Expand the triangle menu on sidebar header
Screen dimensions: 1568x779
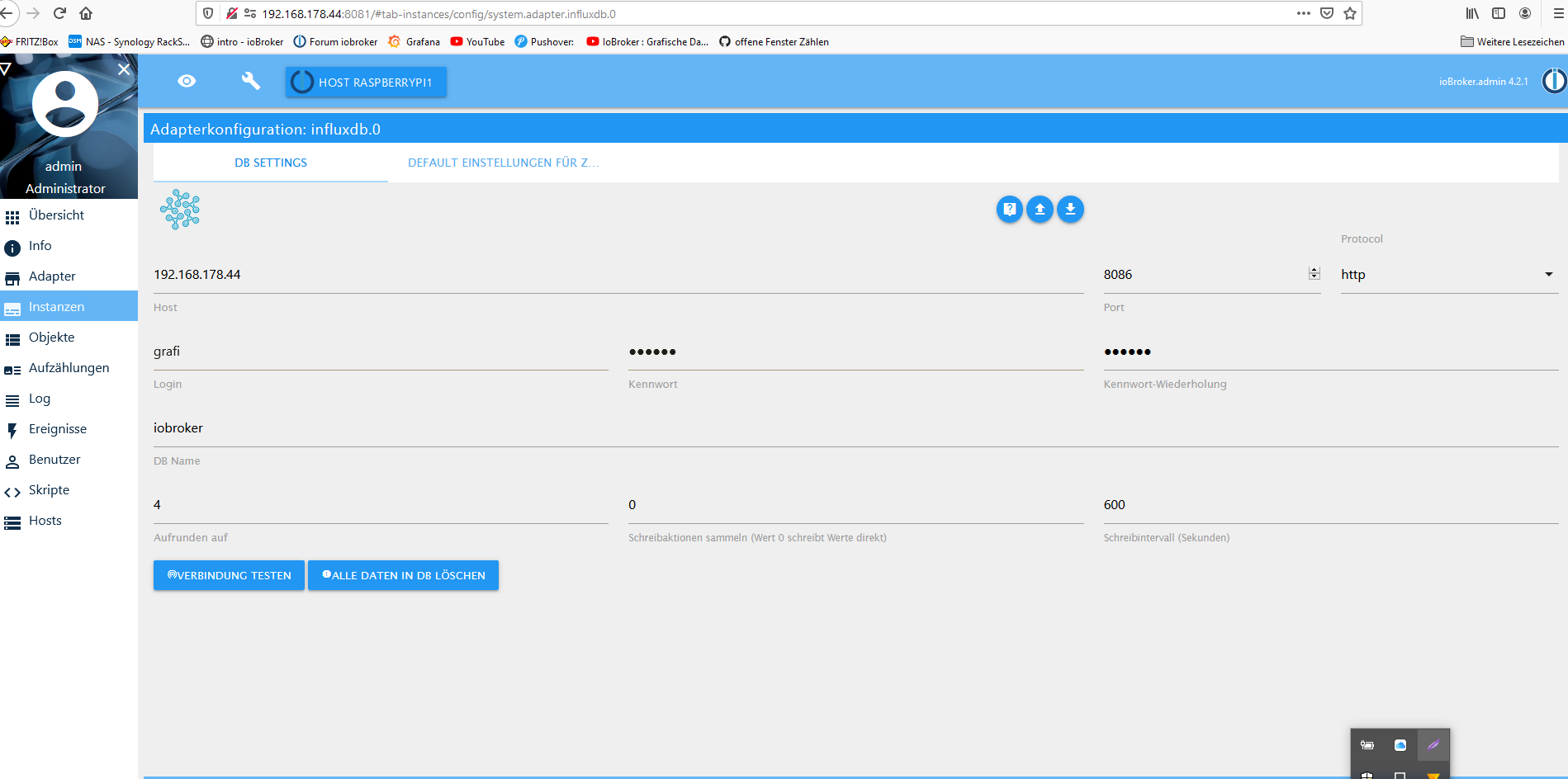tap(5, 68)
